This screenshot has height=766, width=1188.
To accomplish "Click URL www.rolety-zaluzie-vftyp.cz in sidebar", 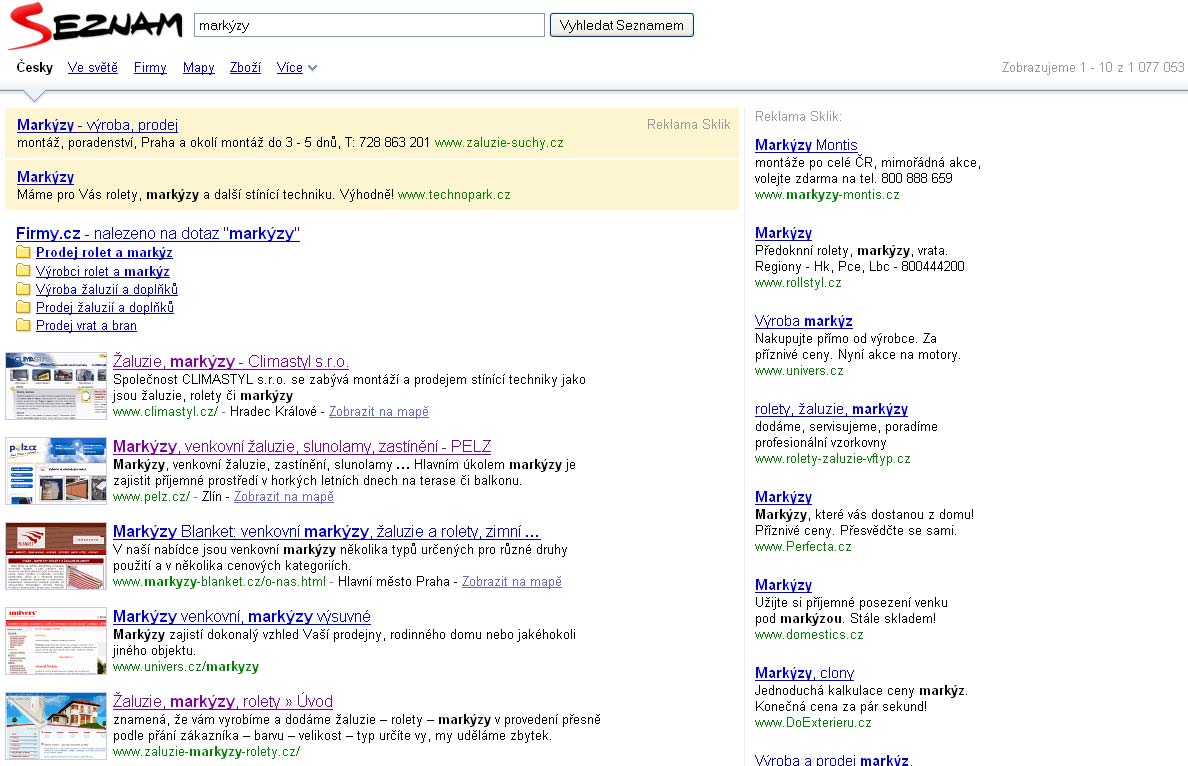I will (833, 458).
